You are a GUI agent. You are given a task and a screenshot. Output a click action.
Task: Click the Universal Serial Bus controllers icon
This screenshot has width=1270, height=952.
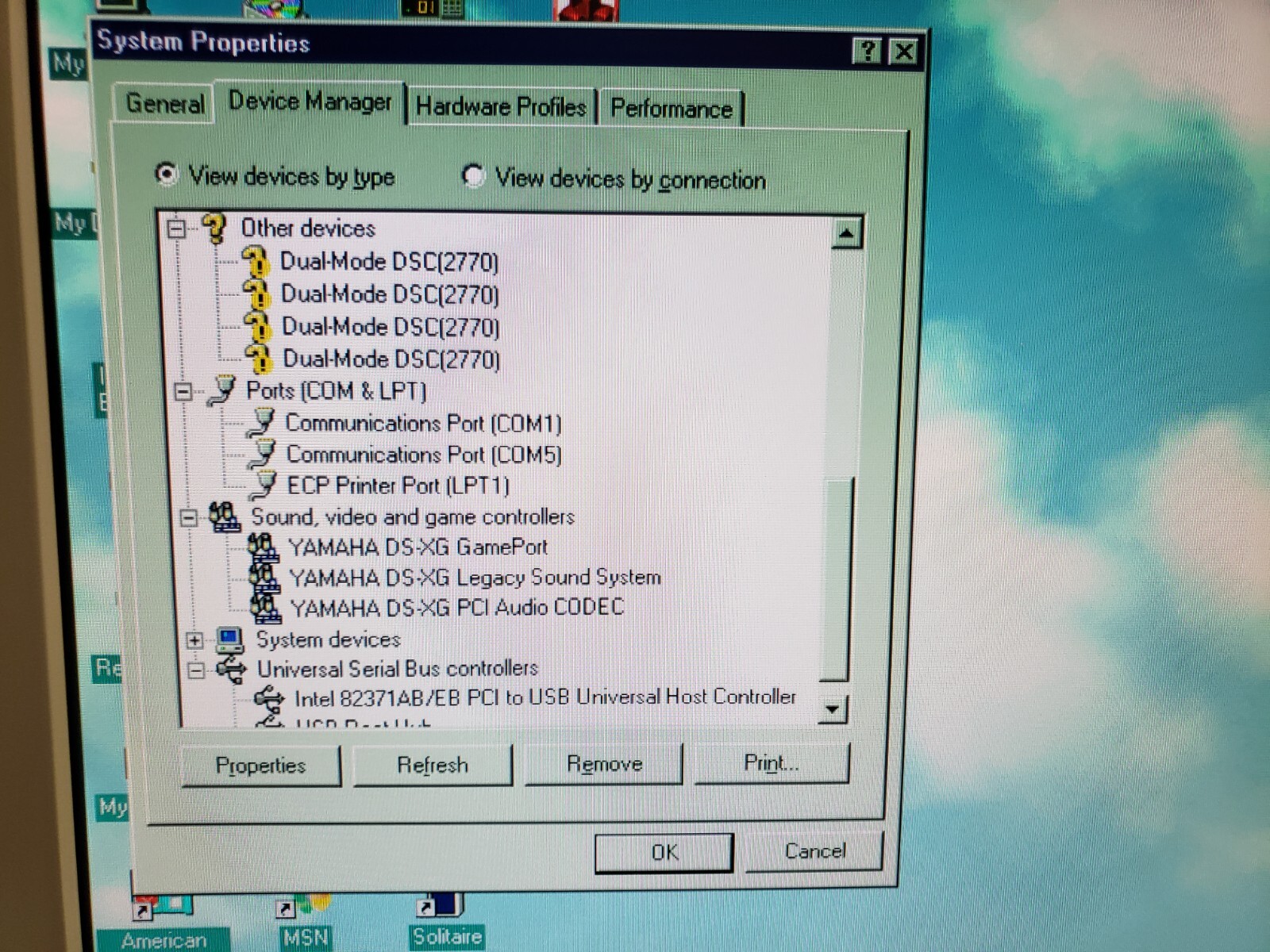232,669
